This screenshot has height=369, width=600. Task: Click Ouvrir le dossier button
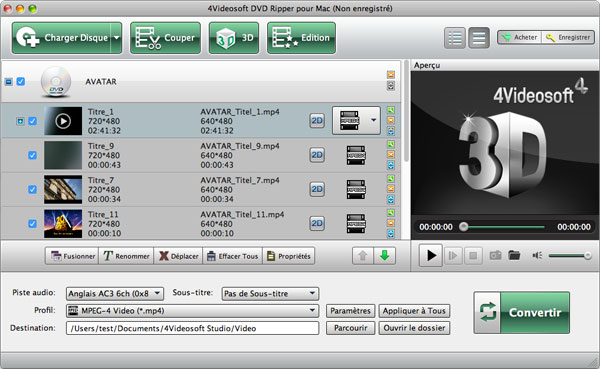click(414, 328)
